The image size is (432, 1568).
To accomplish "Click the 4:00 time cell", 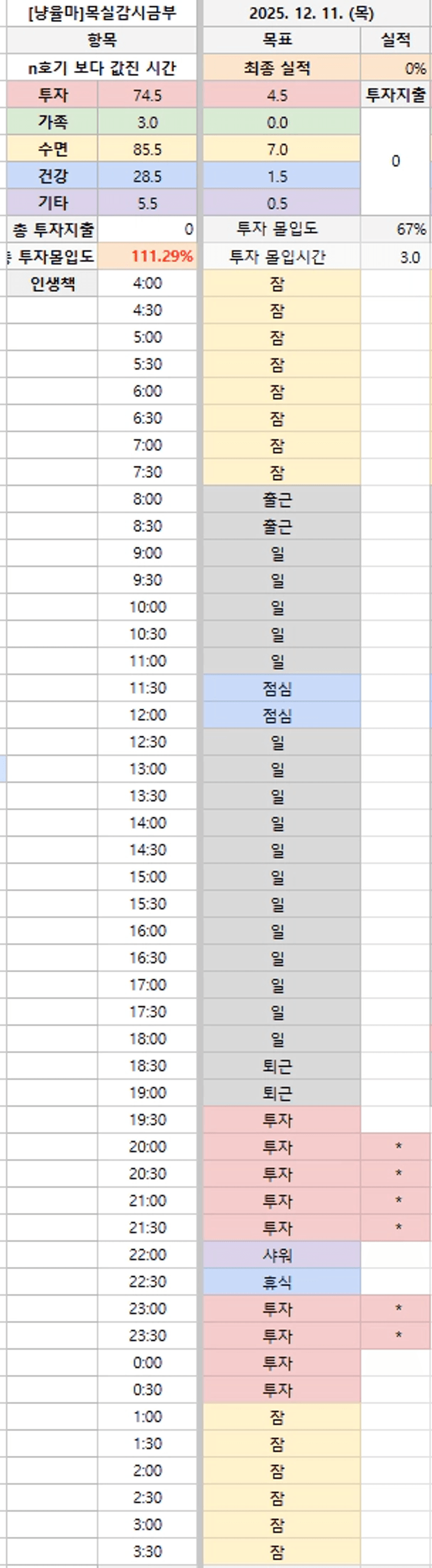I will [147, 283].
